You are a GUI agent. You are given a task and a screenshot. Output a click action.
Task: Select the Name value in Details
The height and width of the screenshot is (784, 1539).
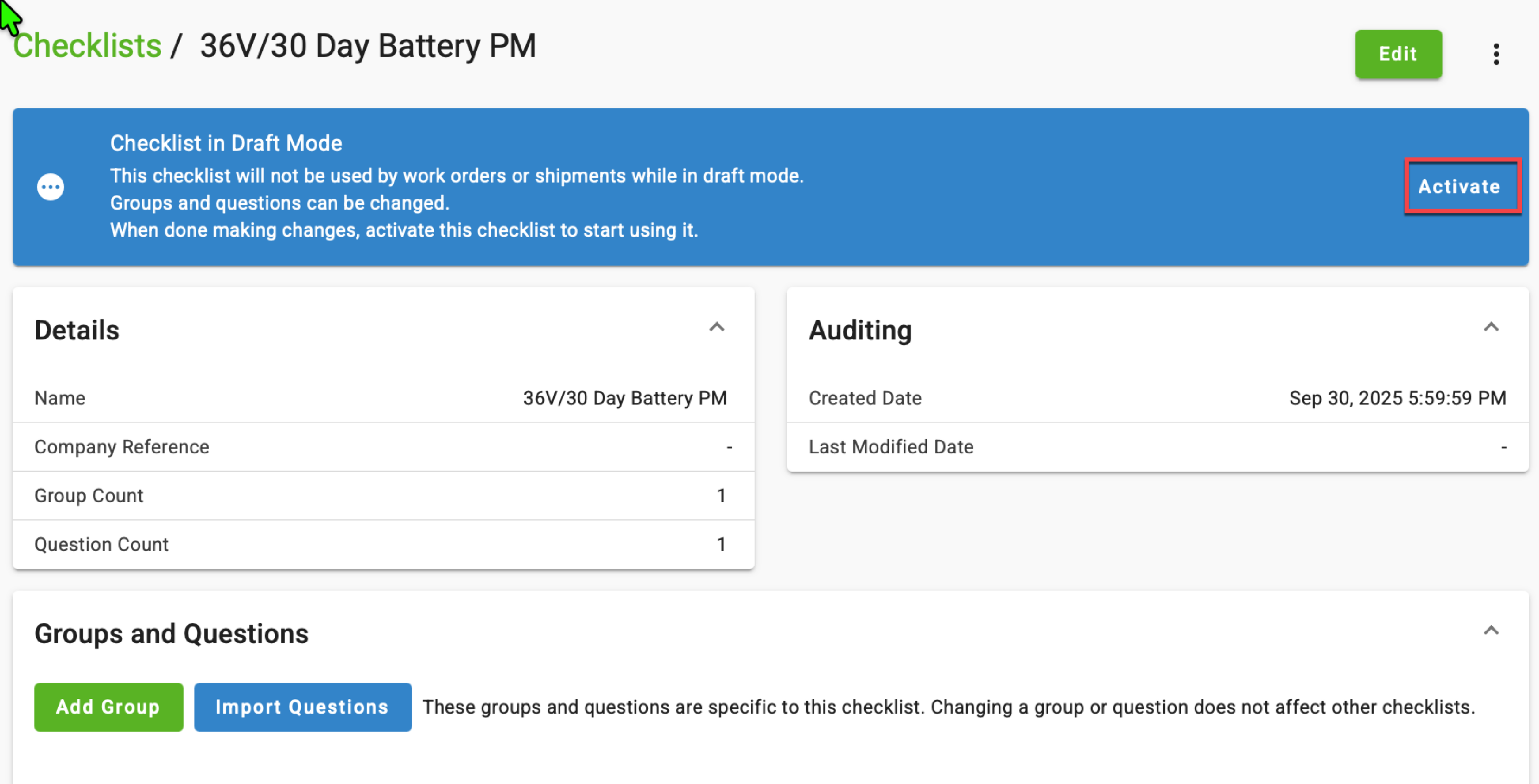point(624,398)
